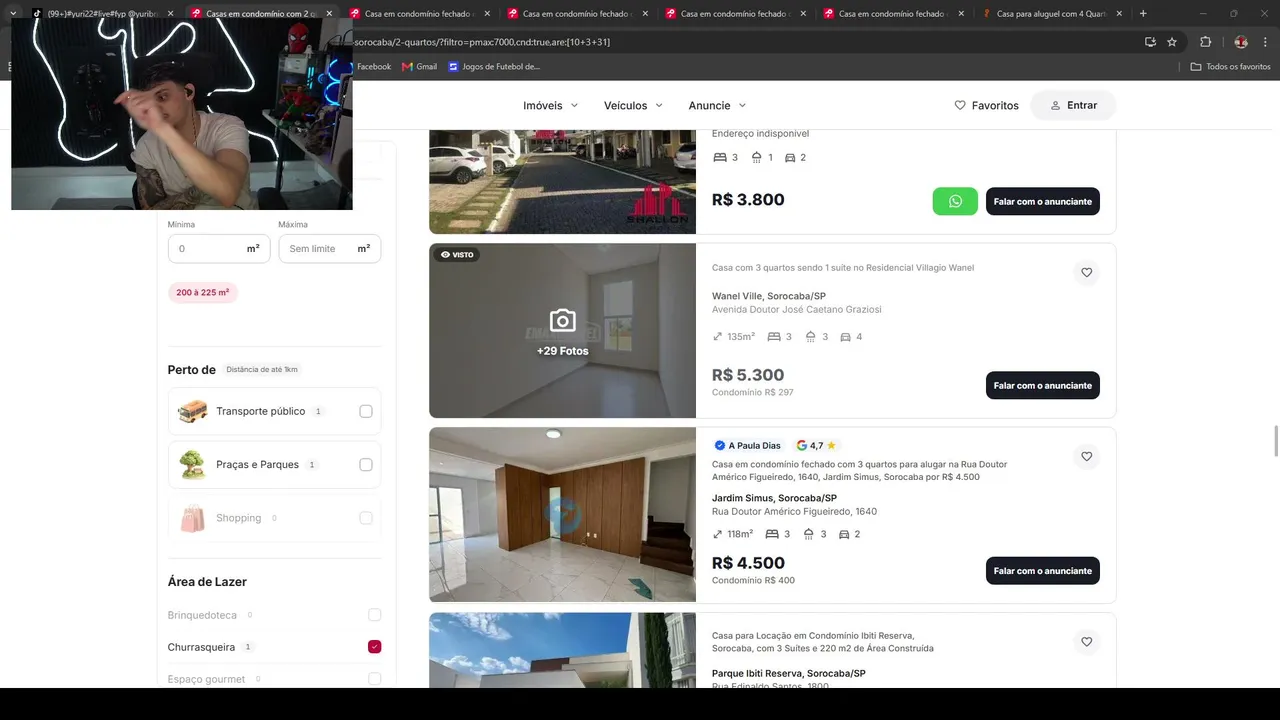Click the browser address bar URL
This screenshot has width=1280, height=720.
[x=480, y=42]
